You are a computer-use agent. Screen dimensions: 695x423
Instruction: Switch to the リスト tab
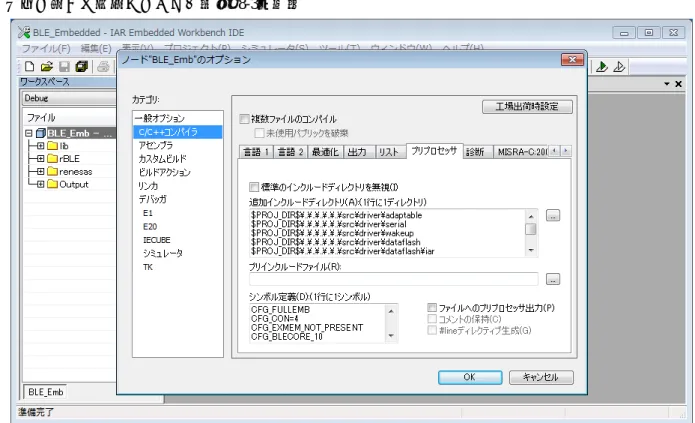(389, 152)
